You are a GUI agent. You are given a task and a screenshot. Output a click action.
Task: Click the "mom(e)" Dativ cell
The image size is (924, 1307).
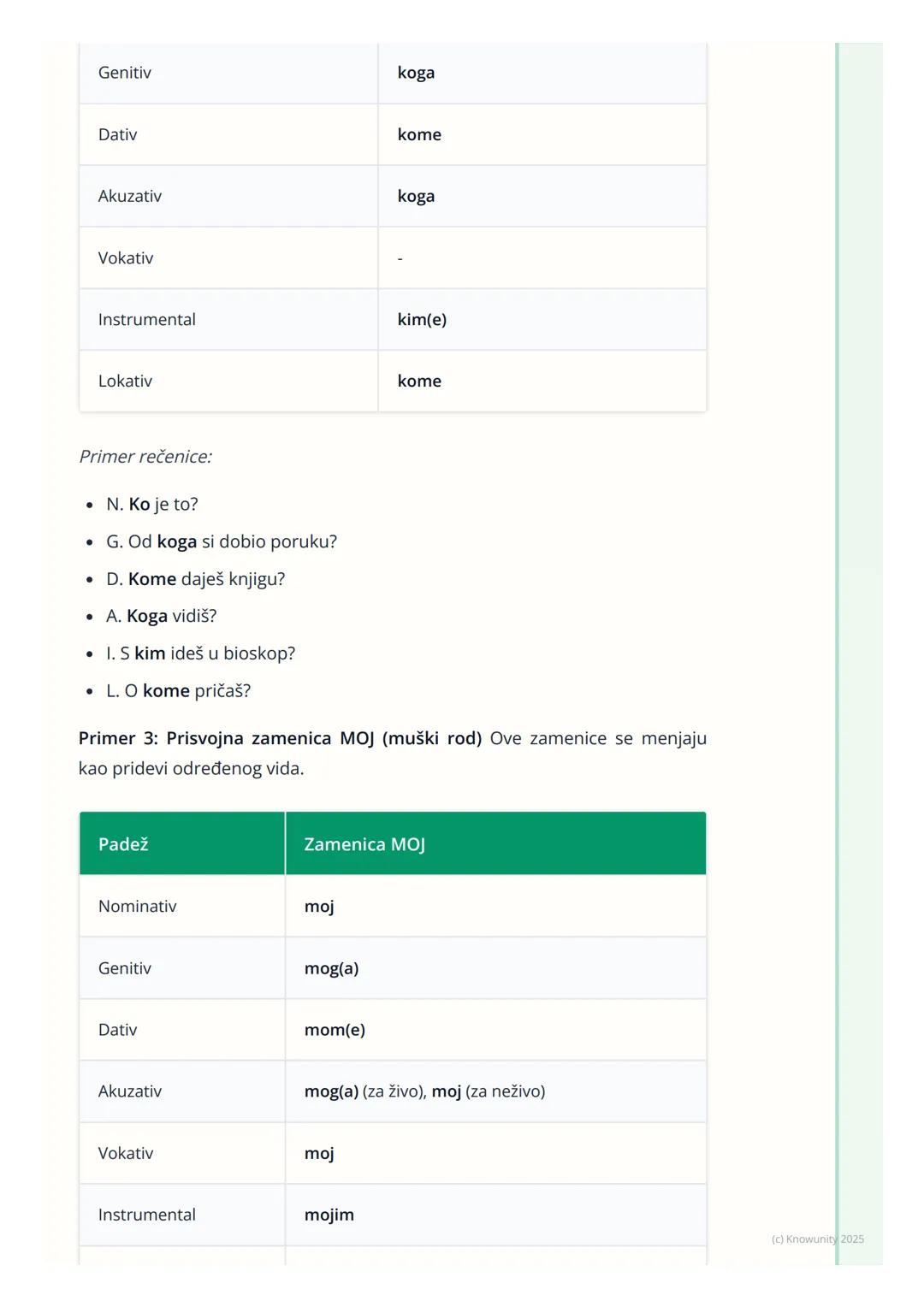point(335,1030)
